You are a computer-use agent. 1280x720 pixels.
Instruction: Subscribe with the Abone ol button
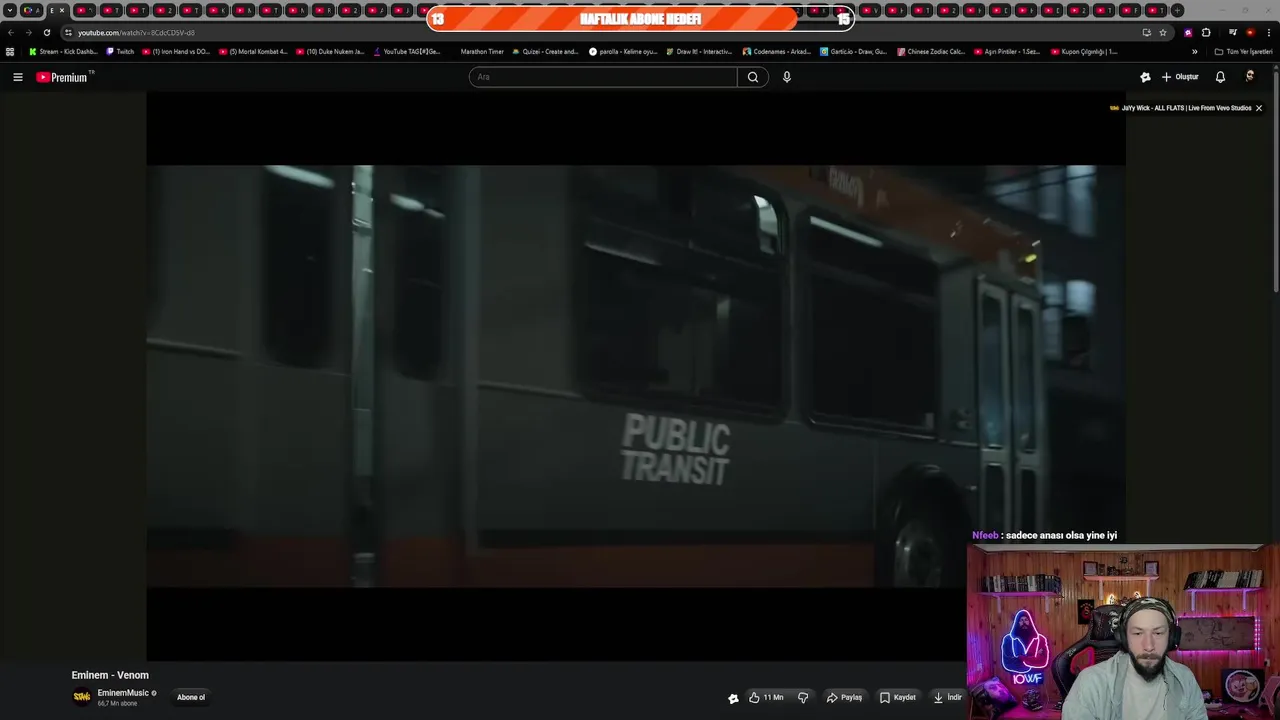[x=191, y=698]
